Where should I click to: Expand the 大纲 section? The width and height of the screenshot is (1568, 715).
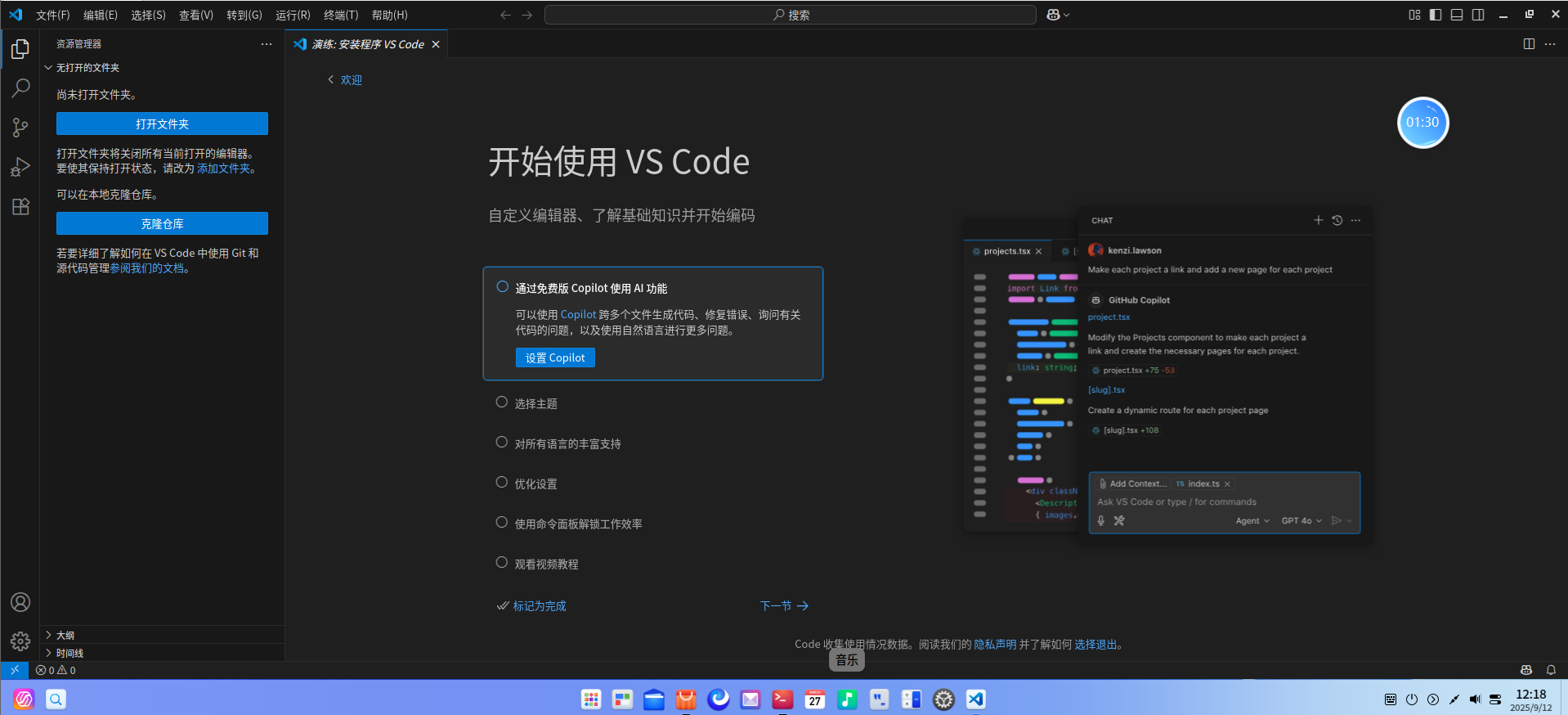coord(162,635)
